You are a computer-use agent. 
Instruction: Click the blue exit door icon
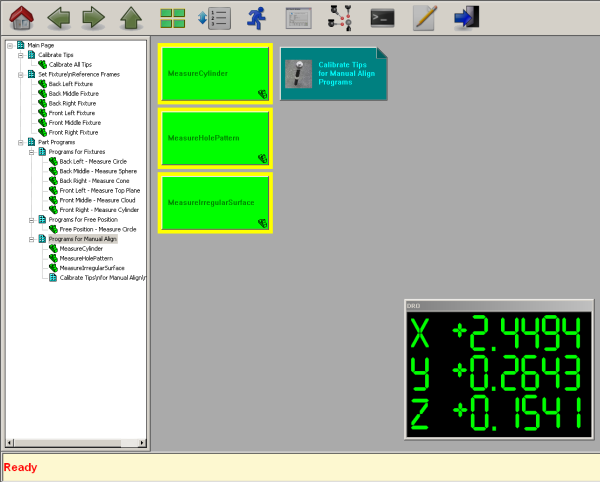click(x=466, y=17)
